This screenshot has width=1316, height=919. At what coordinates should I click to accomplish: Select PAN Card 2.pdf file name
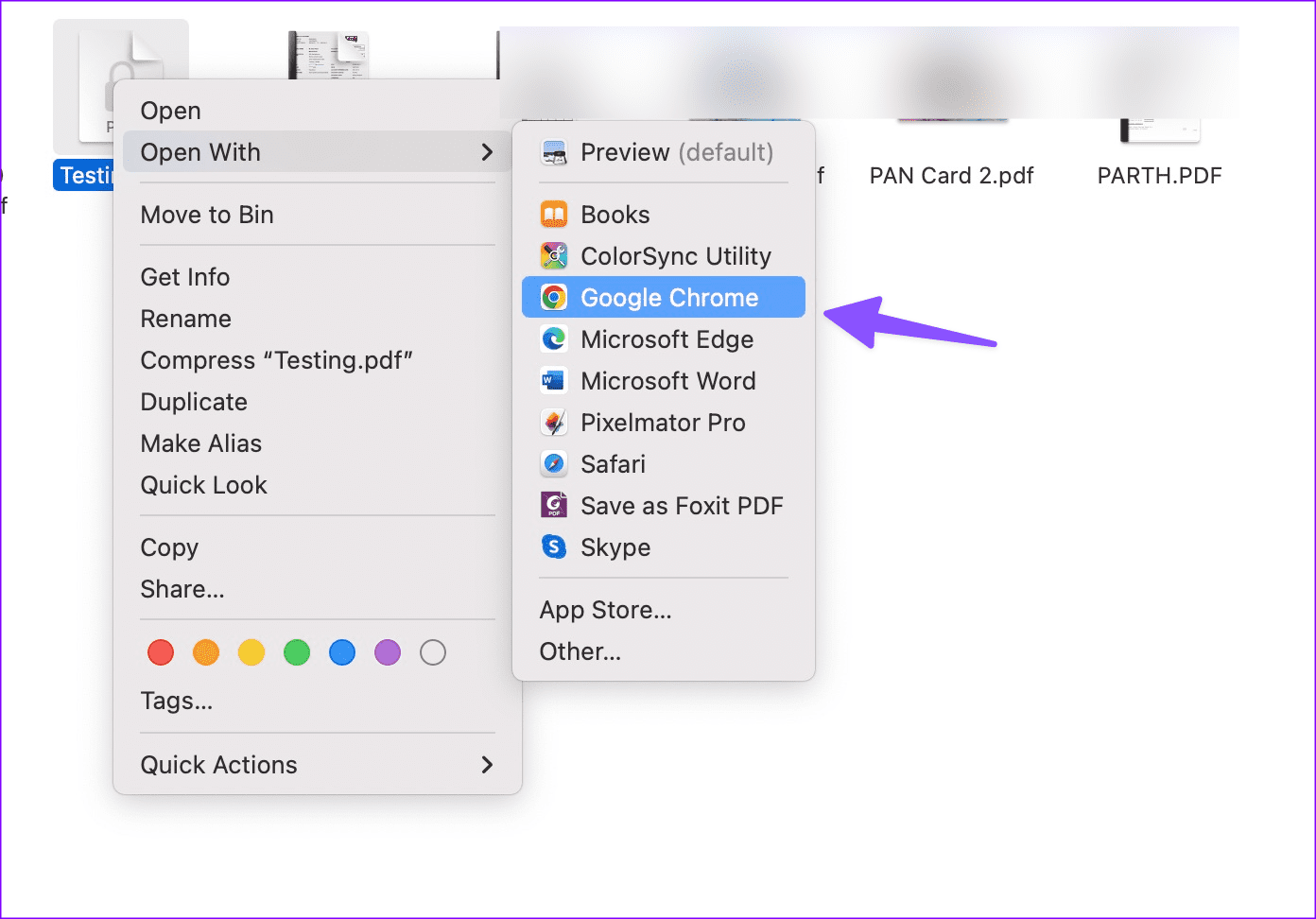pos(951,176)
